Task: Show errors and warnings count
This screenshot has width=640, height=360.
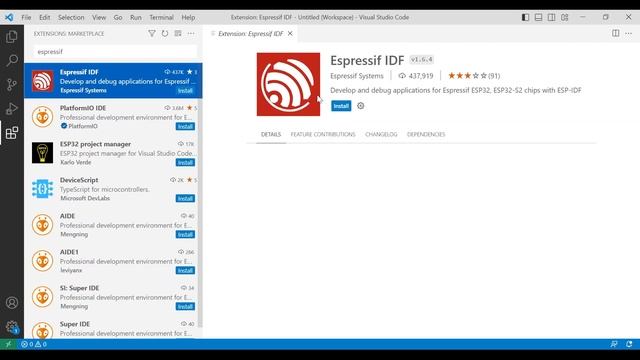Action: click(x=34, y=344)
